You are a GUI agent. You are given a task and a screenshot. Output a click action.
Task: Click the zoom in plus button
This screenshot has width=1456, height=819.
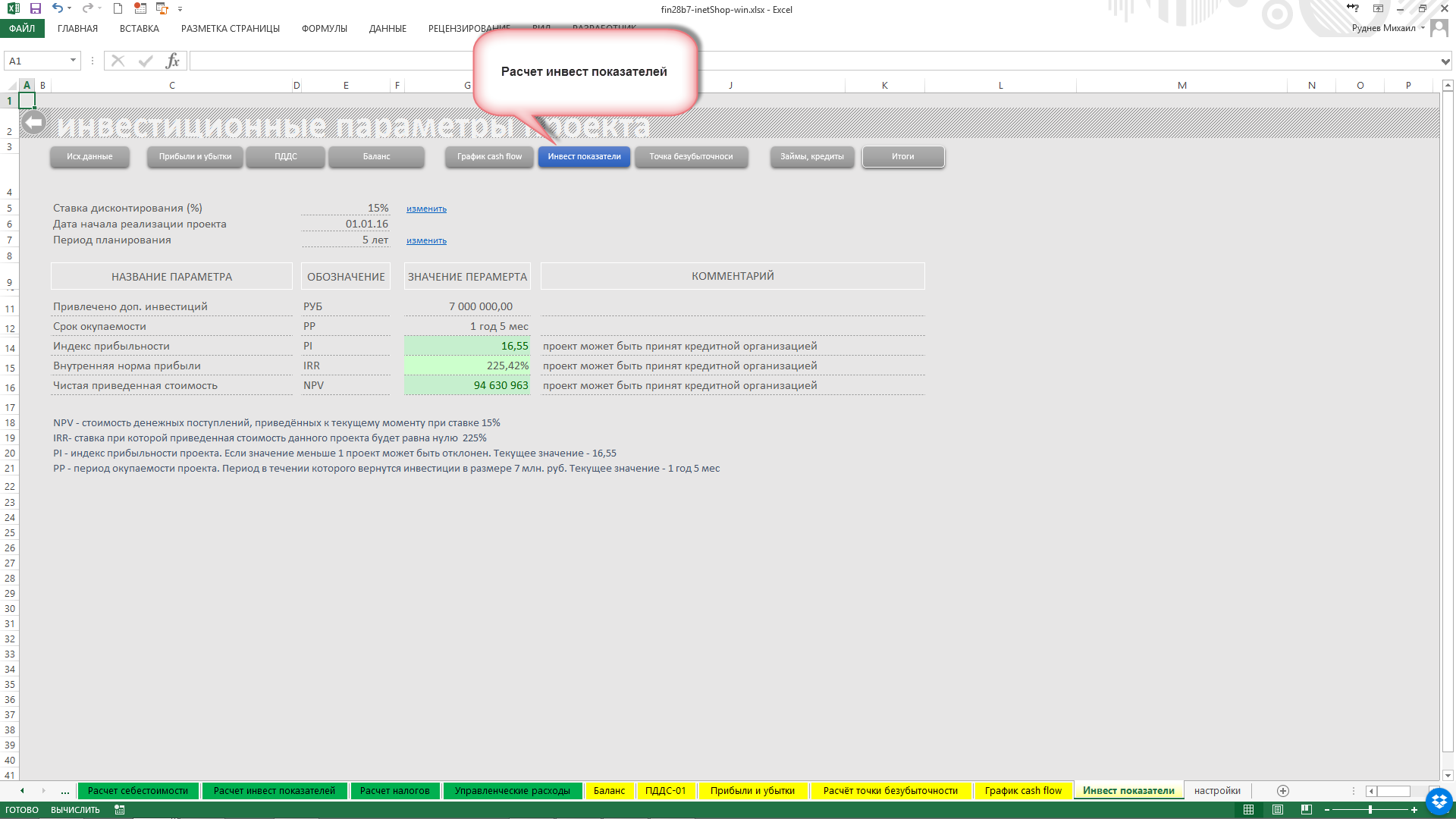1414,810
